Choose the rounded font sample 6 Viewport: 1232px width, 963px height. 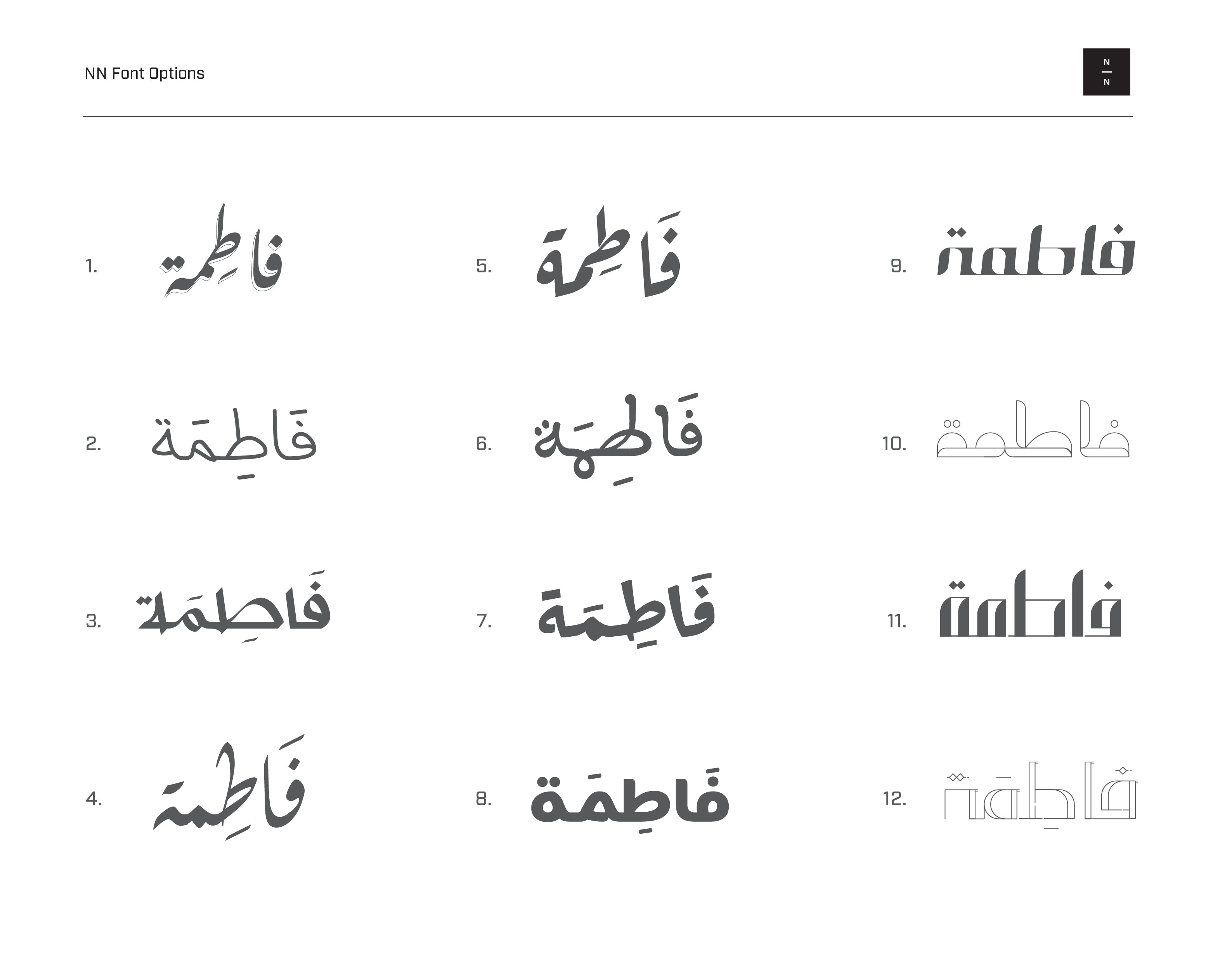[x=618, y=437]
